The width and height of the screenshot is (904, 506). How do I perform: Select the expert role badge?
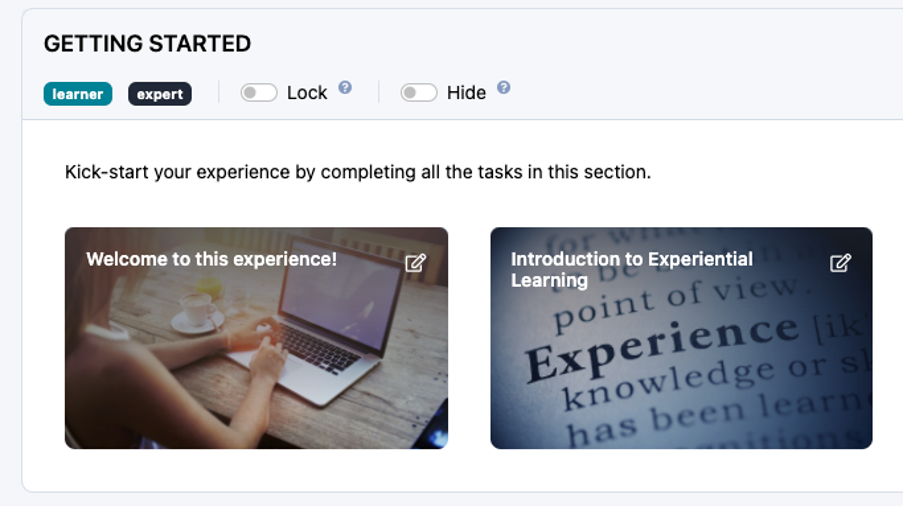pyautogui.click(x=160, y=94)
